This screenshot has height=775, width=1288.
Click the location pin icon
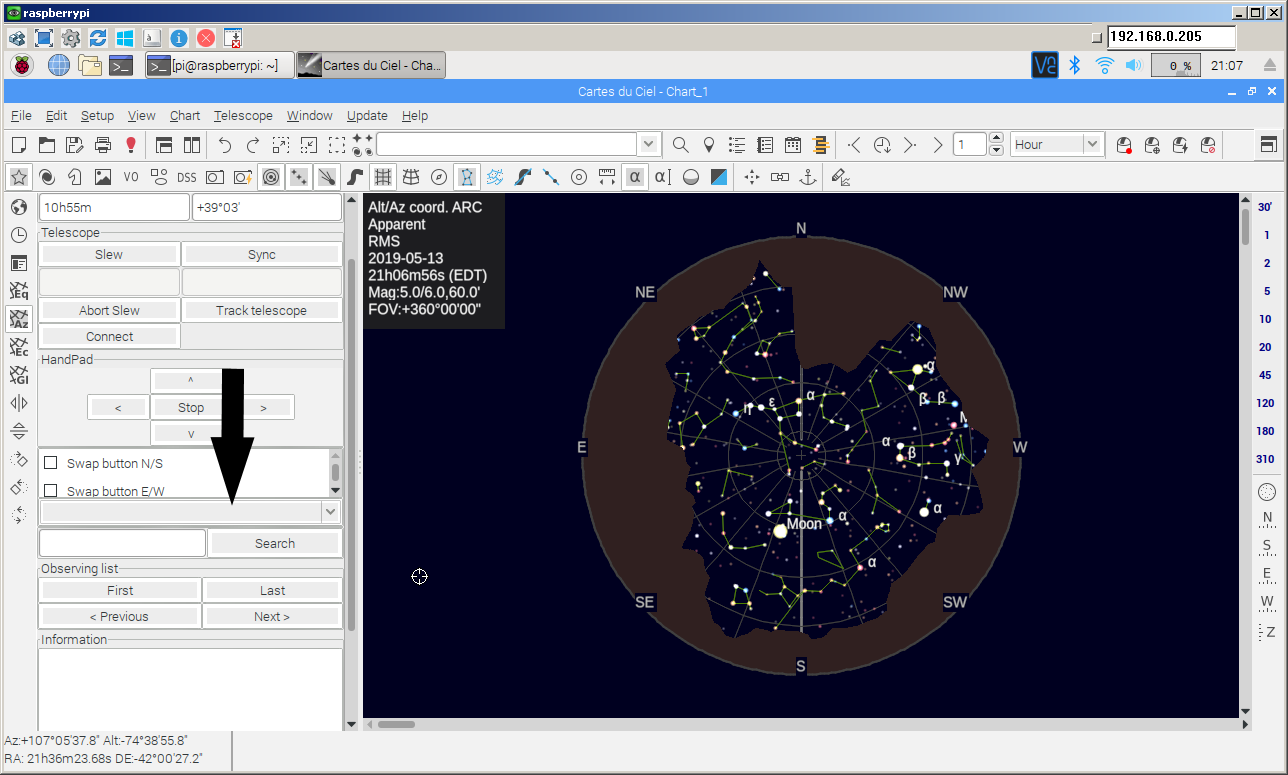click(x=709, y=145)
